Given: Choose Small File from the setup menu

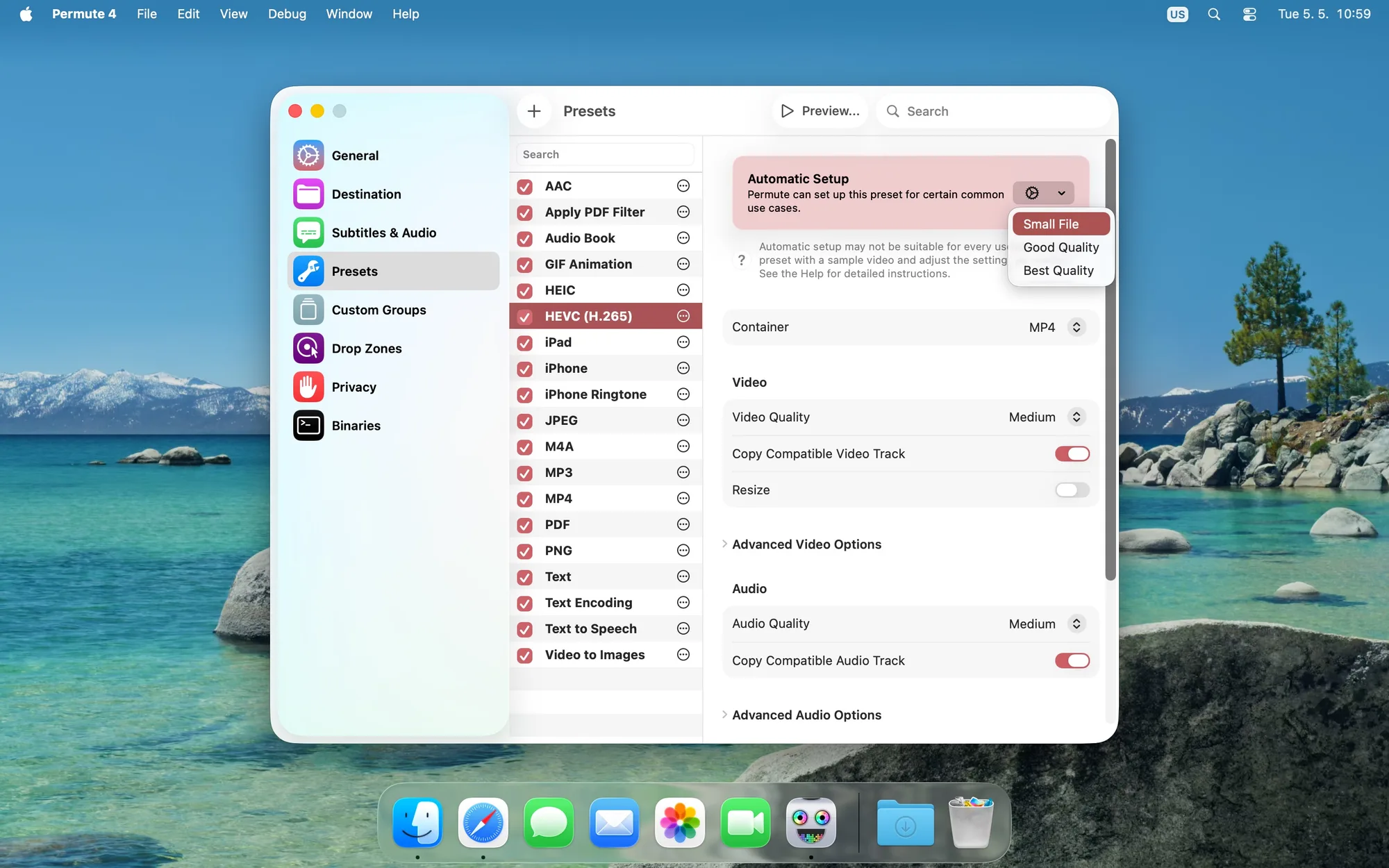Looking at the screenshot, I should [1061, 224].
